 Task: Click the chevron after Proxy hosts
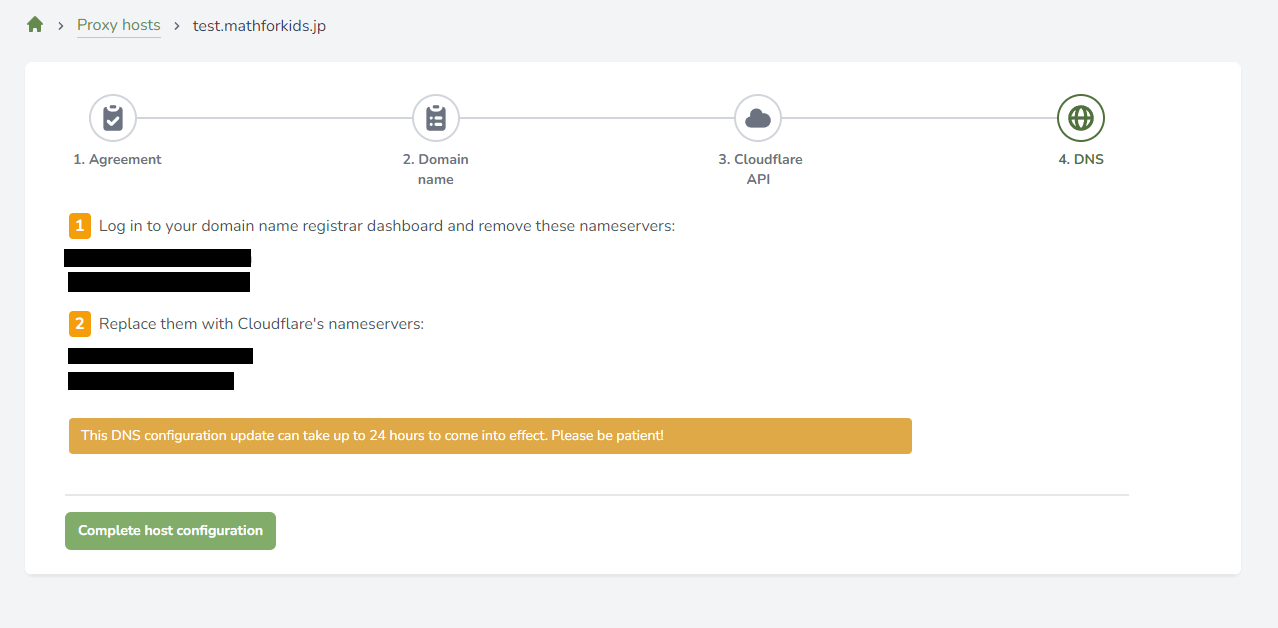(177, 25)
